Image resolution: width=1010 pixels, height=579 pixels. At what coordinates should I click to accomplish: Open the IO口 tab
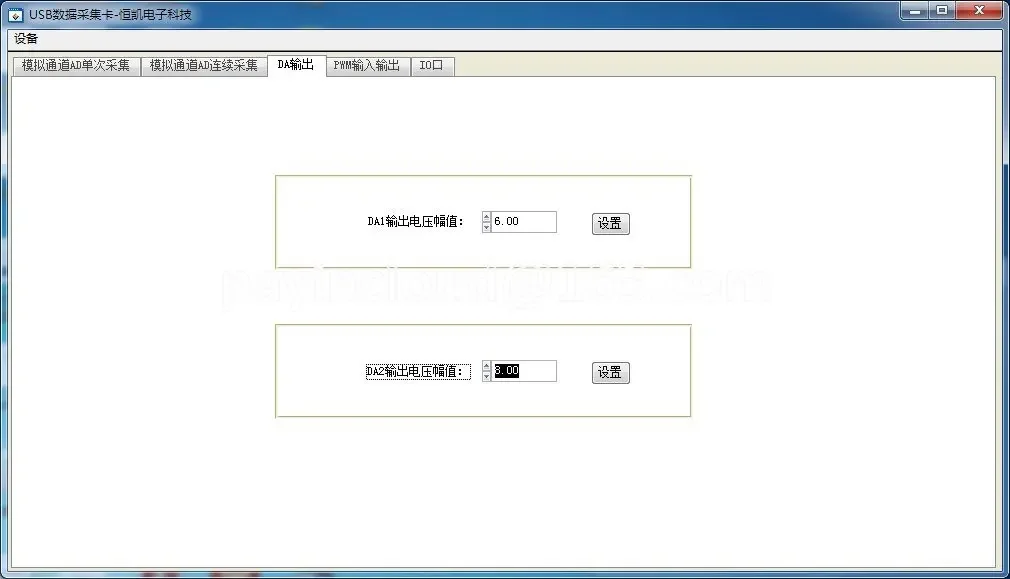432,66
